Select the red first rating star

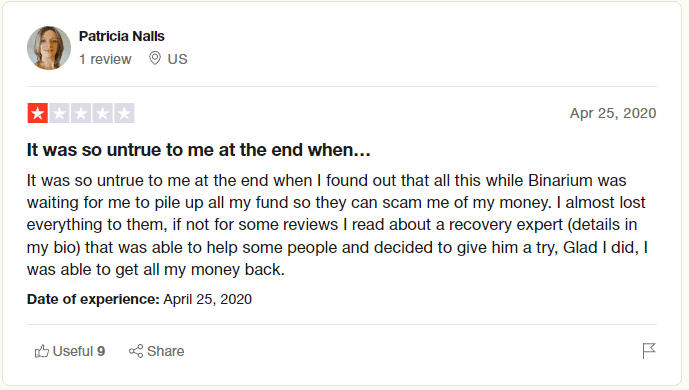pos(38,113)
